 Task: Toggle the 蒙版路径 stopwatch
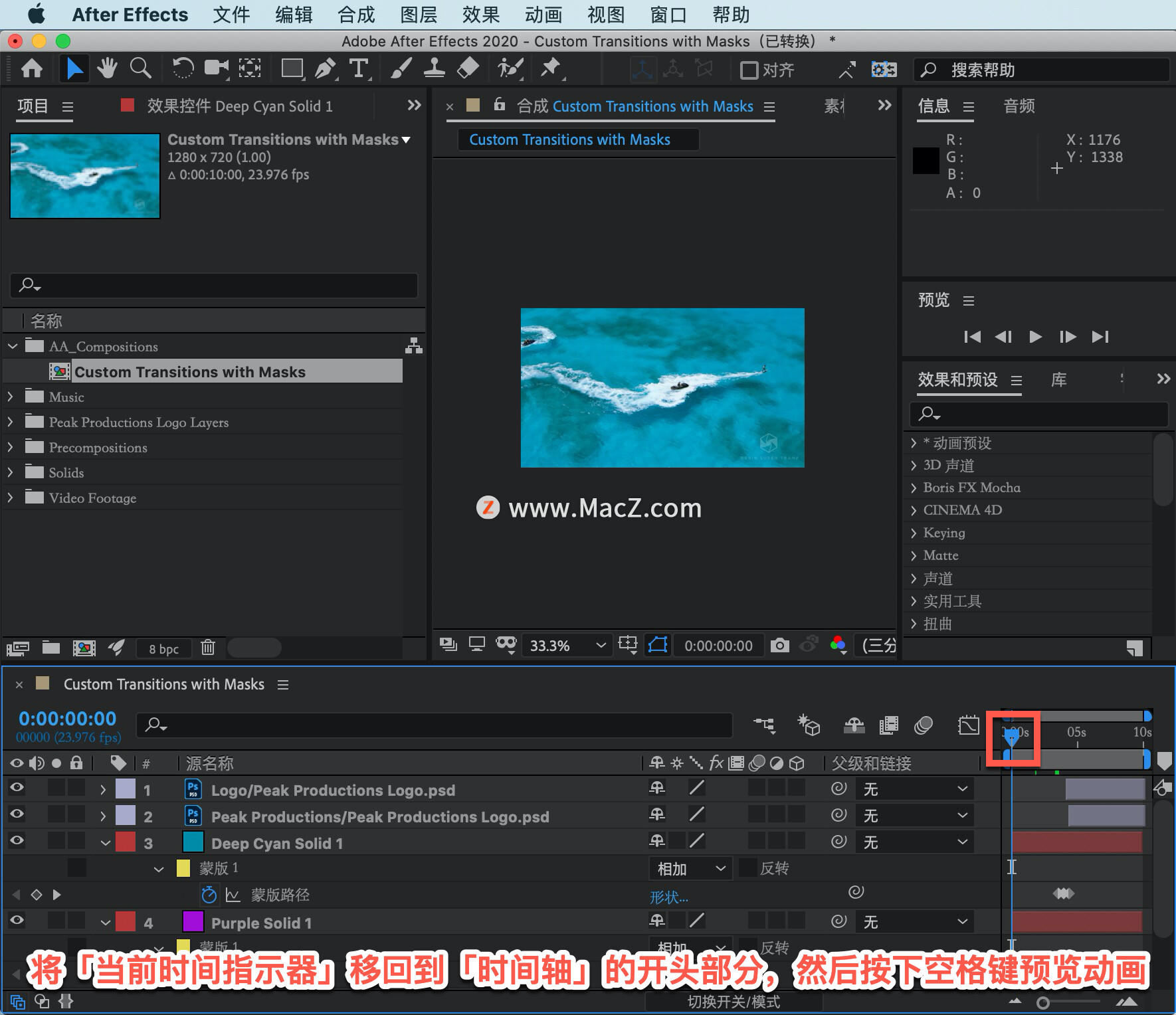(209, 895)
